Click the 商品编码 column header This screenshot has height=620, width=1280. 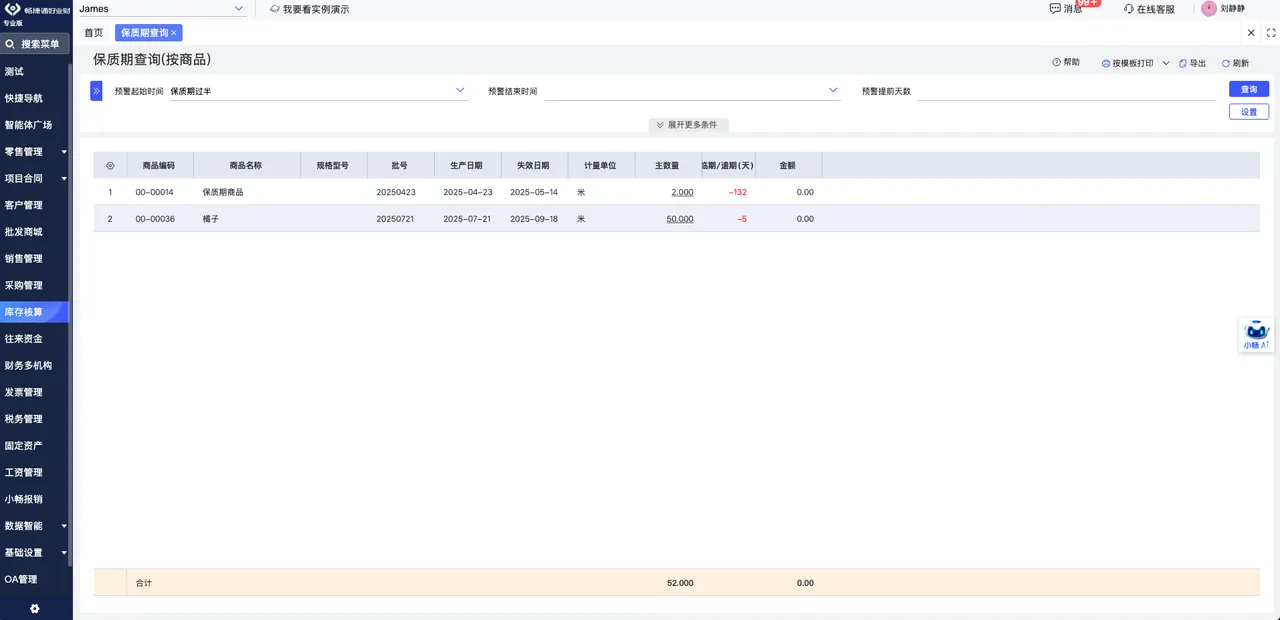coord(160,165)
